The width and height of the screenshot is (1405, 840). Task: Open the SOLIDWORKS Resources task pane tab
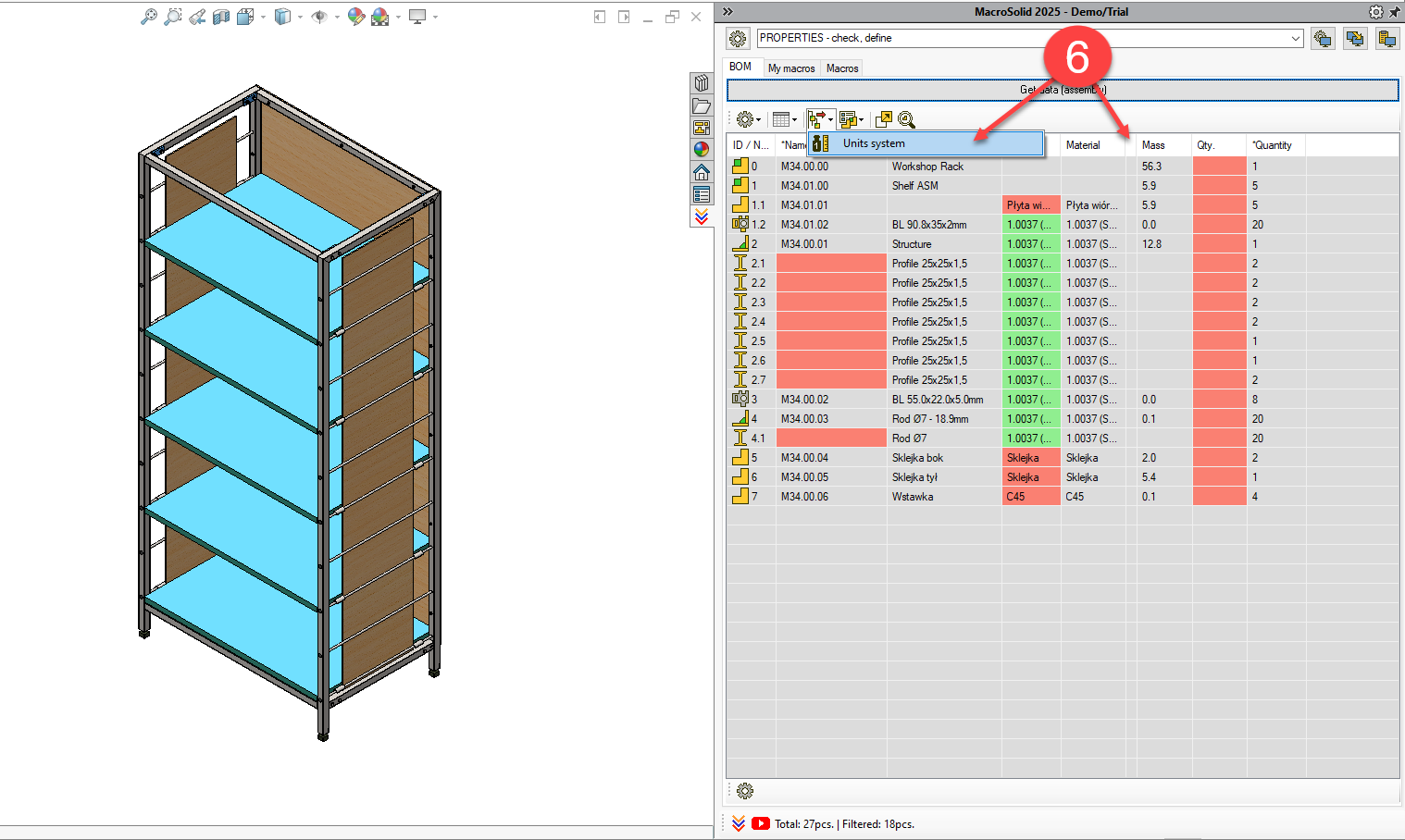tap(702, 83)
